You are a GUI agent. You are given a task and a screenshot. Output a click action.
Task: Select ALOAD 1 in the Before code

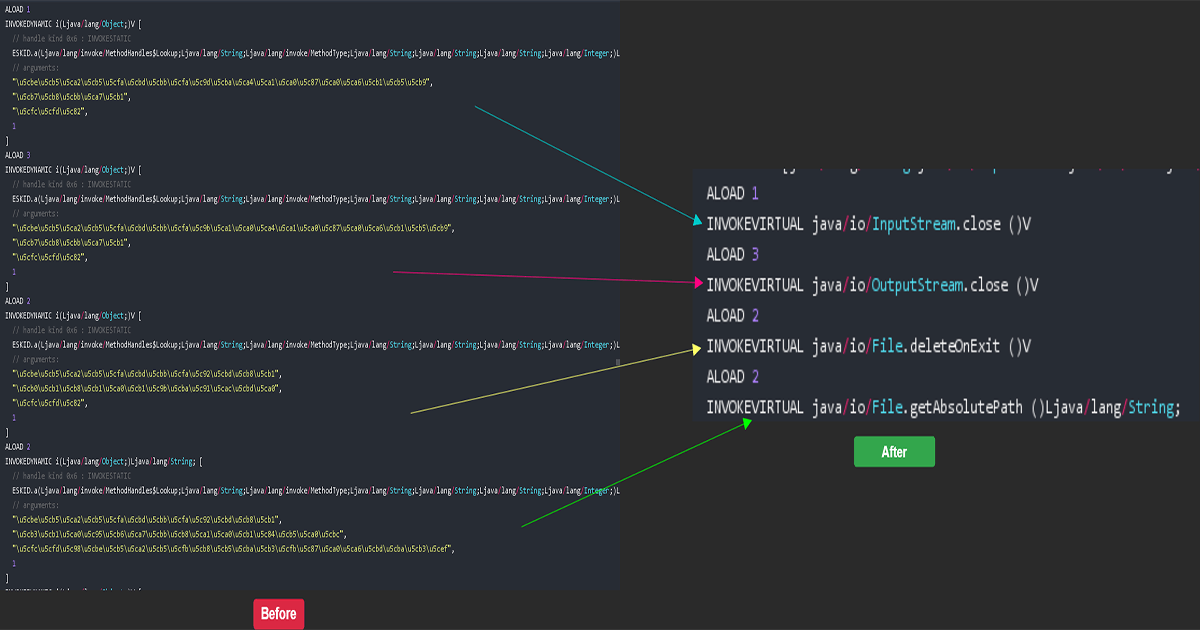(18, 8)
